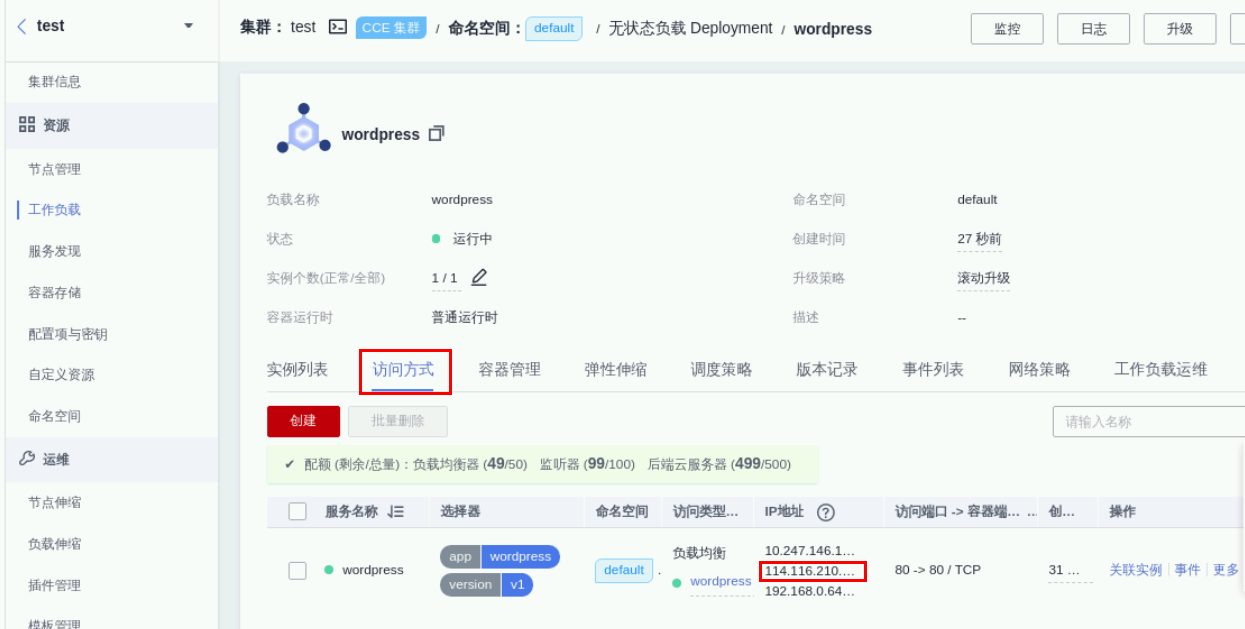Sort by service name icon
1245x629 pixels.
[396, 512]
